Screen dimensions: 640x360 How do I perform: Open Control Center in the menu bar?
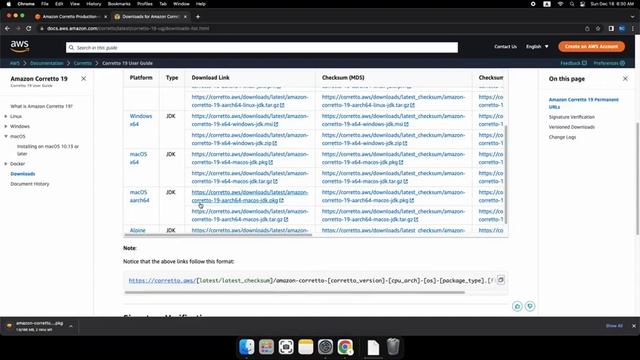tap(582, 4)
